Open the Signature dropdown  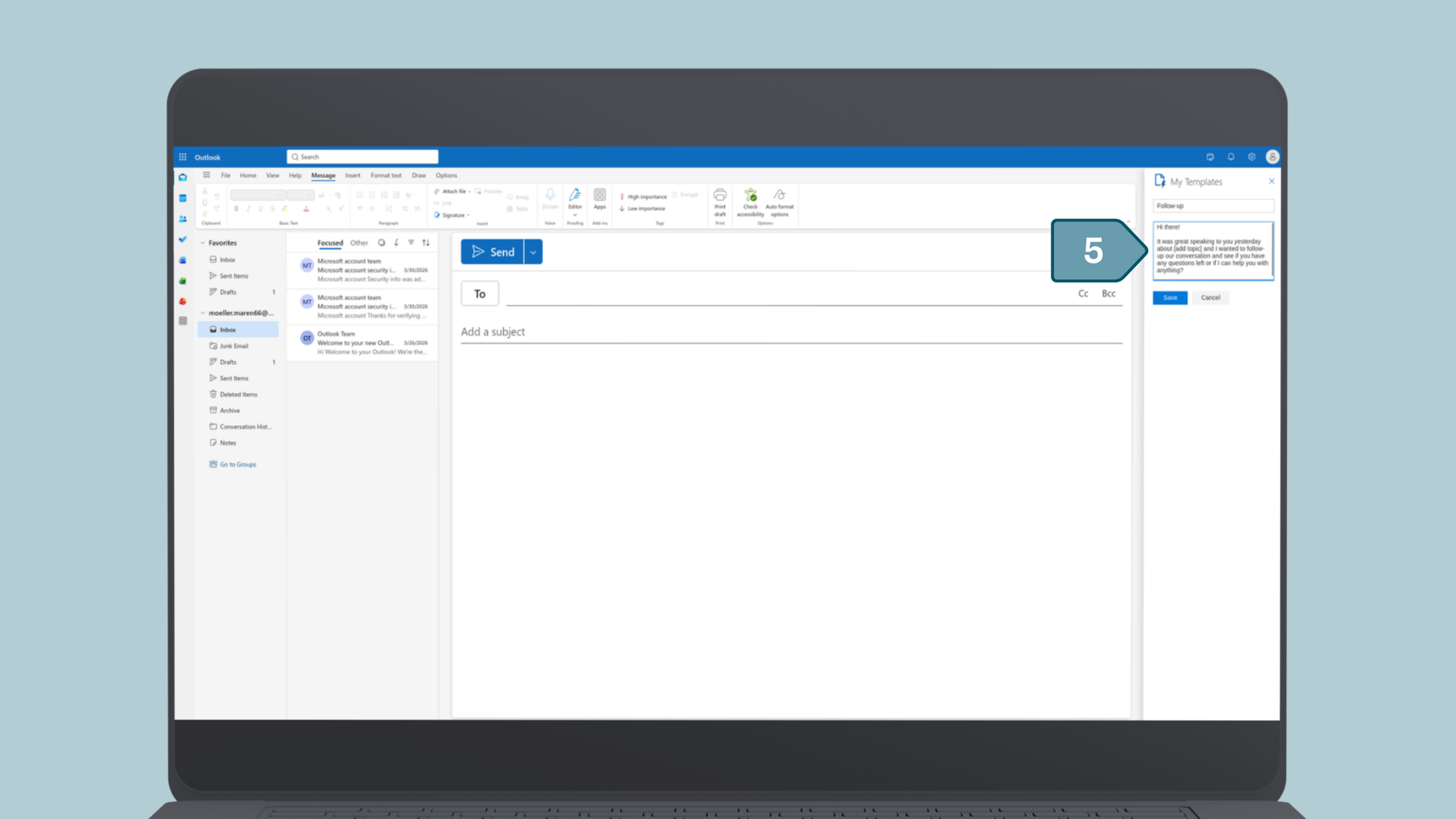tap(451, 215)
